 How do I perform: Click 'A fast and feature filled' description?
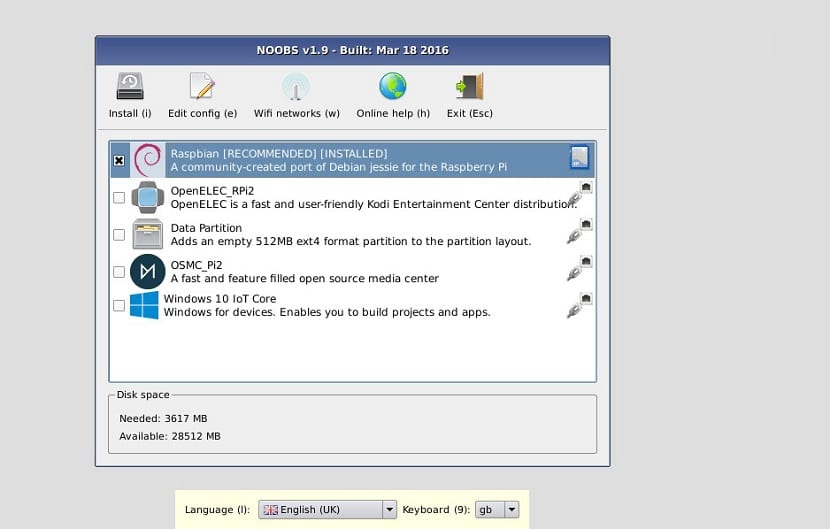point(304,279)
